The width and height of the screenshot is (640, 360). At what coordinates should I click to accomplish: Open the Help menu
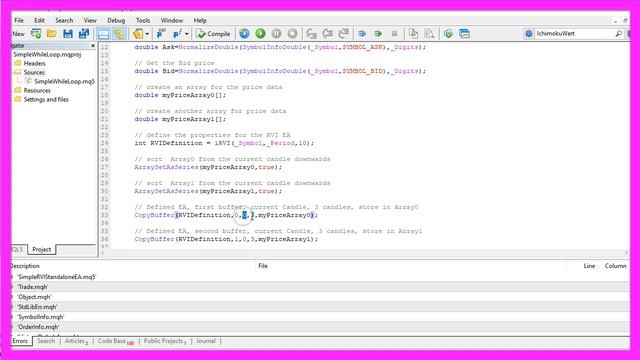[200, 20]
